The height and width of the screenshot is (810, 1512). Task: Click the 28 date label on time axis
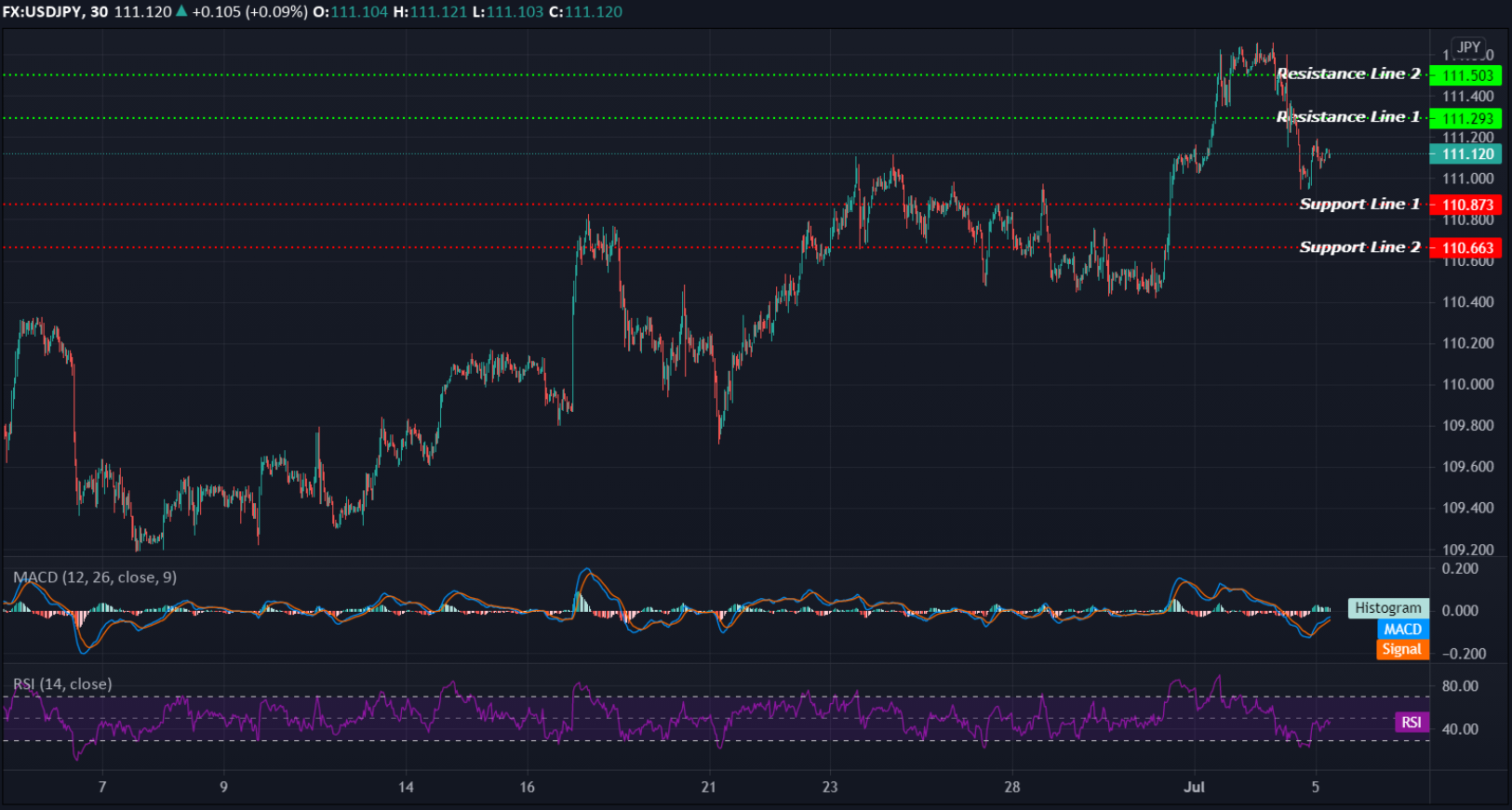[x=1012, y=787]
